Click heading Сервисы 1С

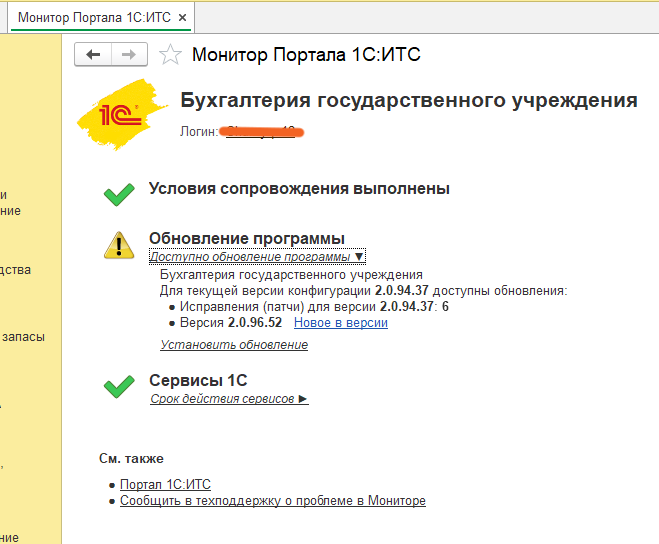198,380
